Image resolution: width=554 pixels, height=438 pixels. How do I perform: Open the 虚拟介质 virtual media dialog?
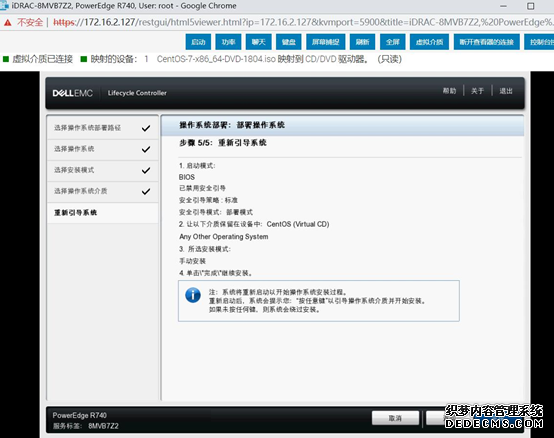pos(429,42)
